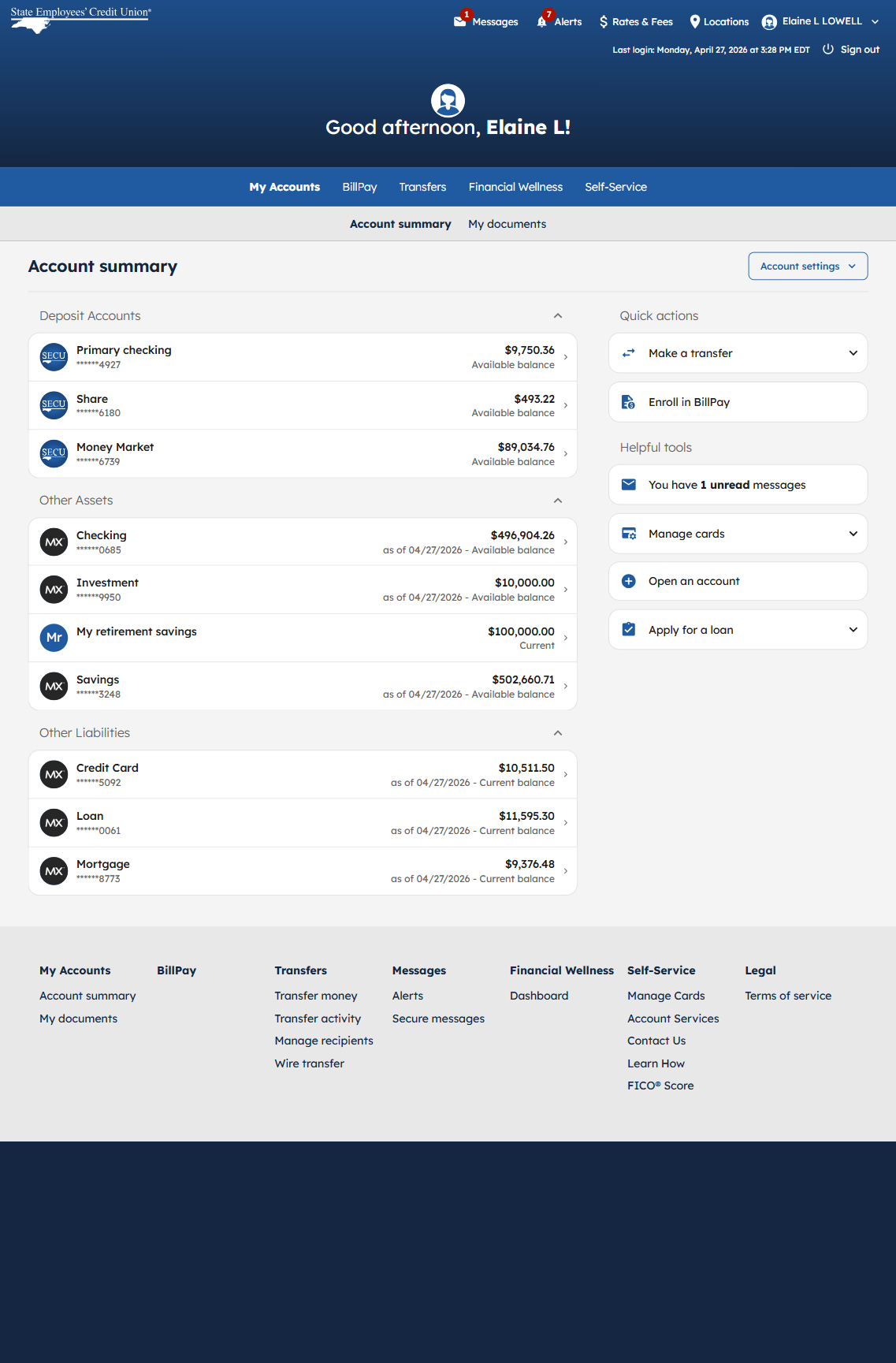
Task: Select the My Accounts nav tab
Action: coord(284,187)
